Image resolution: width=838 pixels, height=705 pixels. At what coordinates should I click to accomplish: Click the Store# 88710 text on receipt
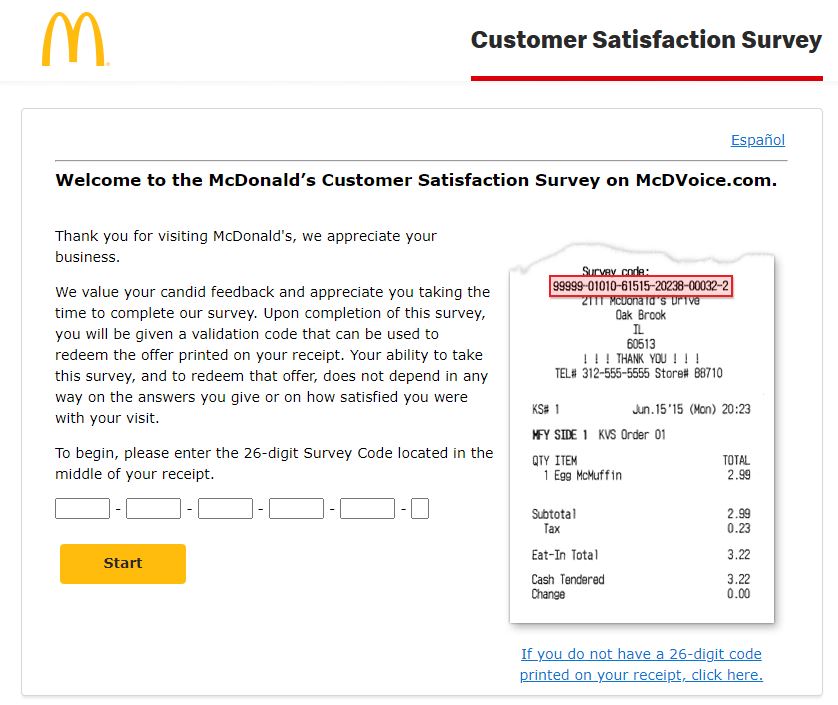pyautogui.click(x=689, y=373)
